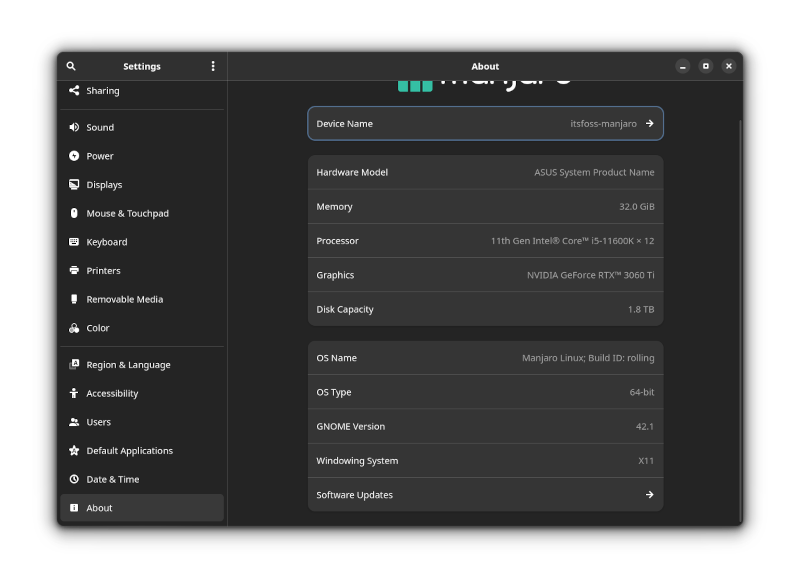Image resolution: width=800 pixels, height=588 pixels.
Task: Open the Color settings icon
Action: [x=72, y=328]
